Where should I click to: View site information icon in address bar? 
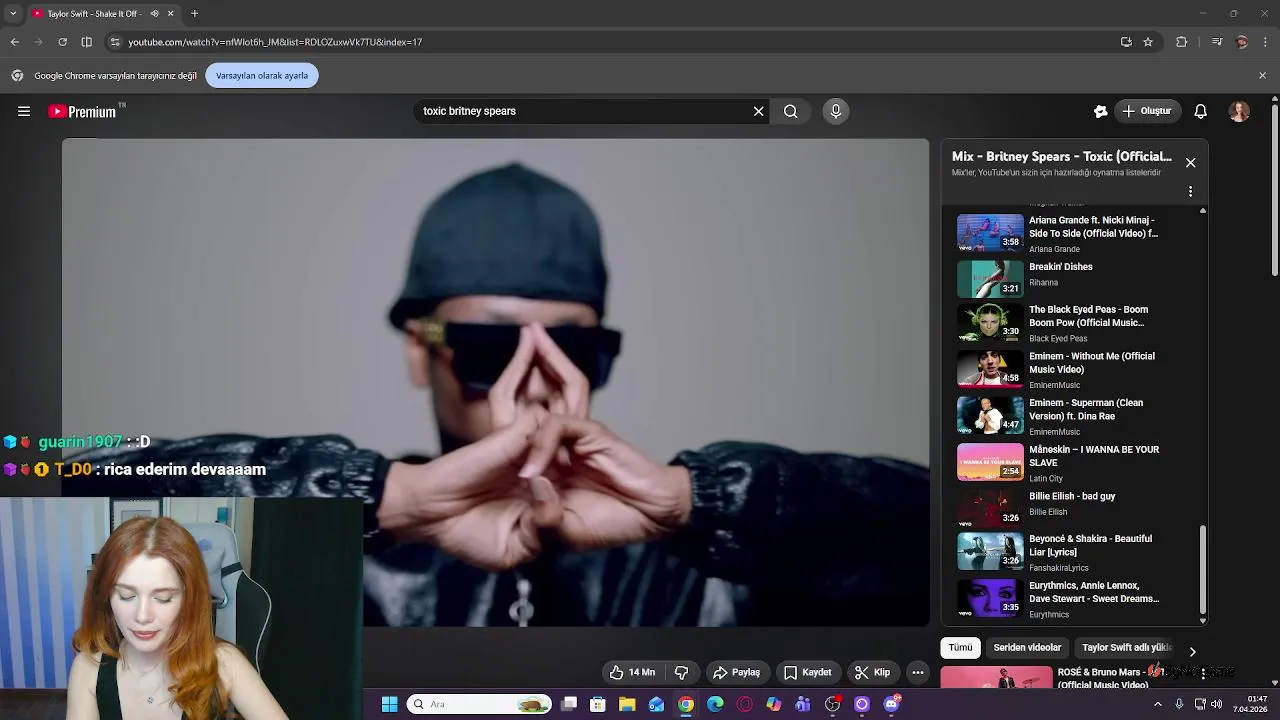click(x=115, y=42)
